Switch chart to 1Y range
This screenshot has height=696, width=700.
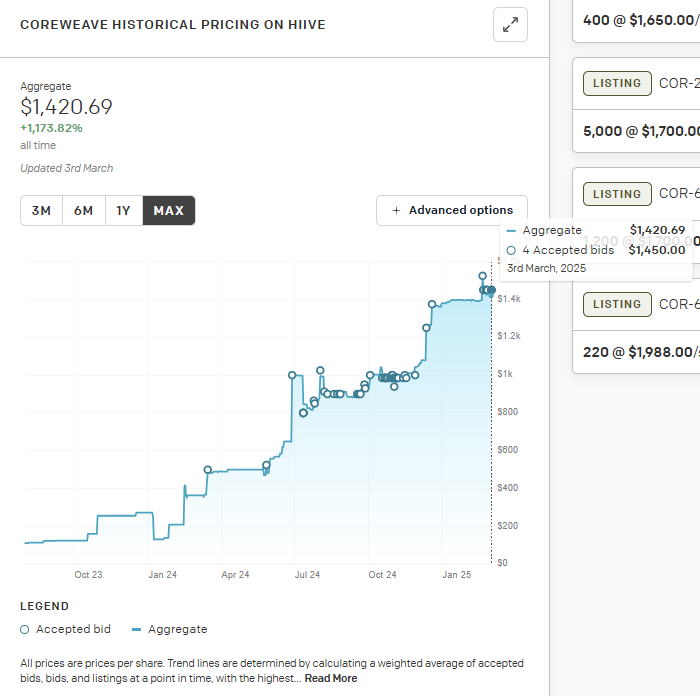point(124,210)
